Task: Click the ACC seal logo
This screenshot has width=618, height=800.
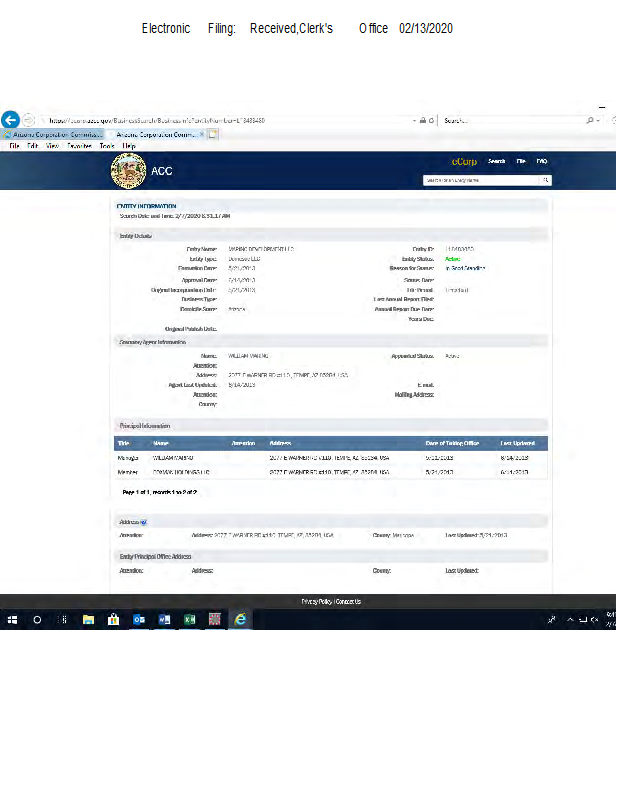Action: [127, 170]
